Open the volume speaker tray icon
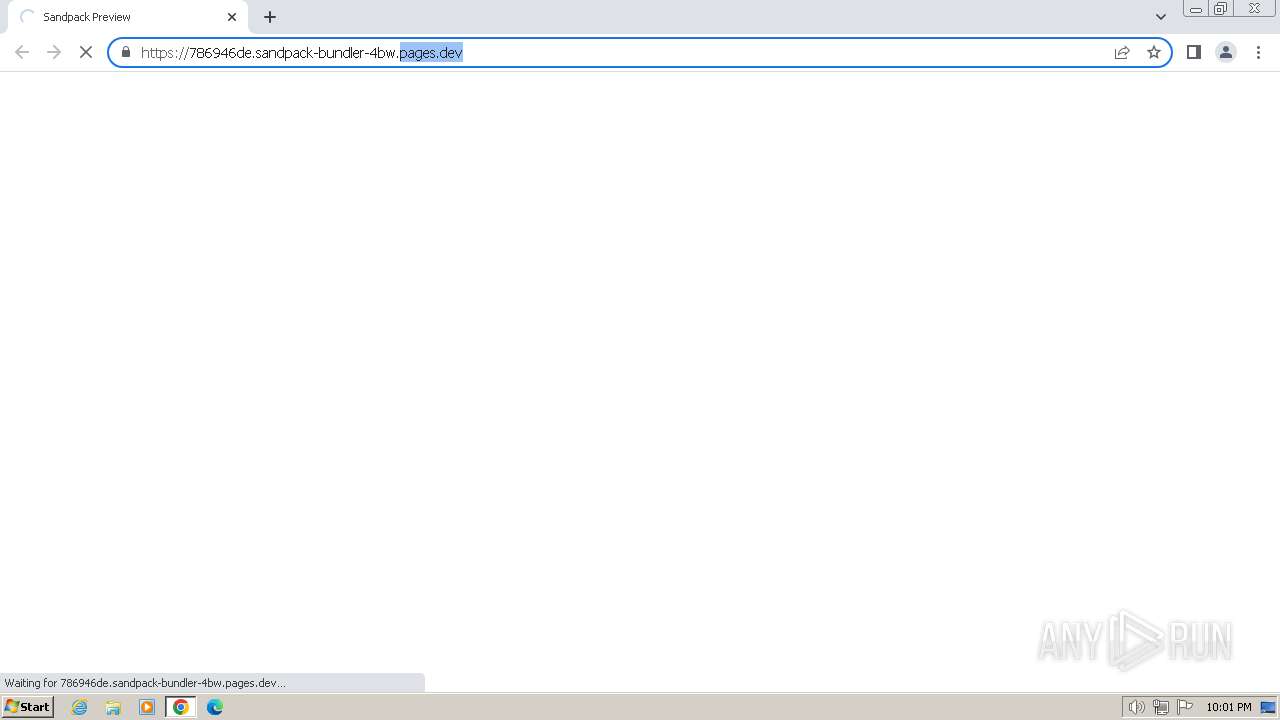Screen dimensions: 1280x720 (x=1136, y=707)
